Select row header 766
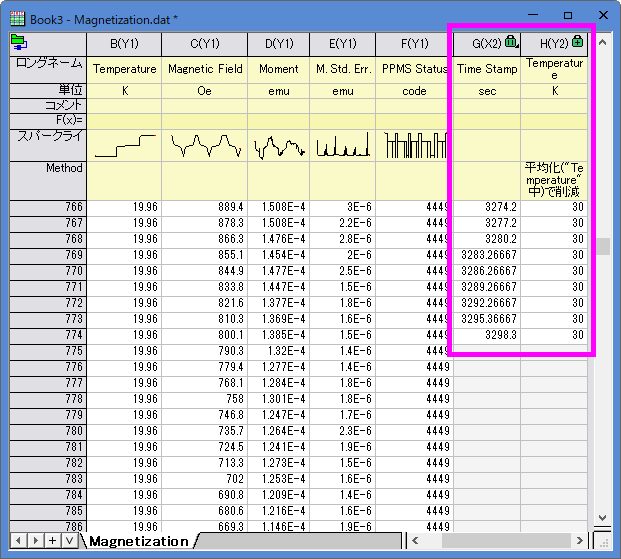 point(48,207)
